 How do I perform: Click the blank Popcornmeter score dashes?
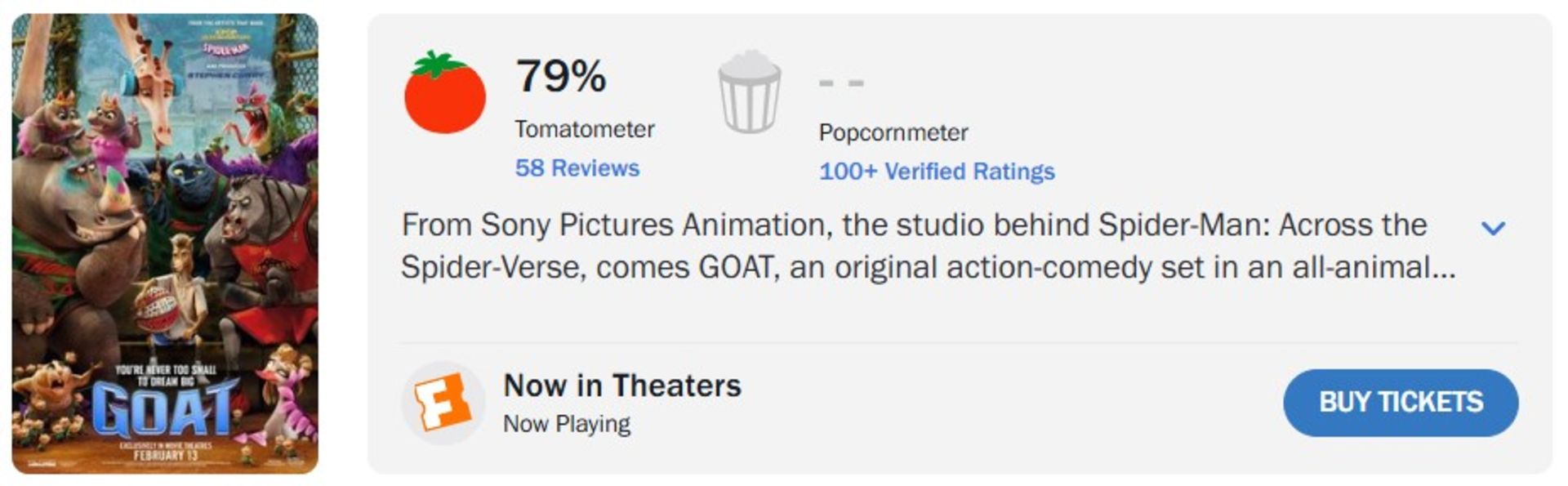coord(840,82)
